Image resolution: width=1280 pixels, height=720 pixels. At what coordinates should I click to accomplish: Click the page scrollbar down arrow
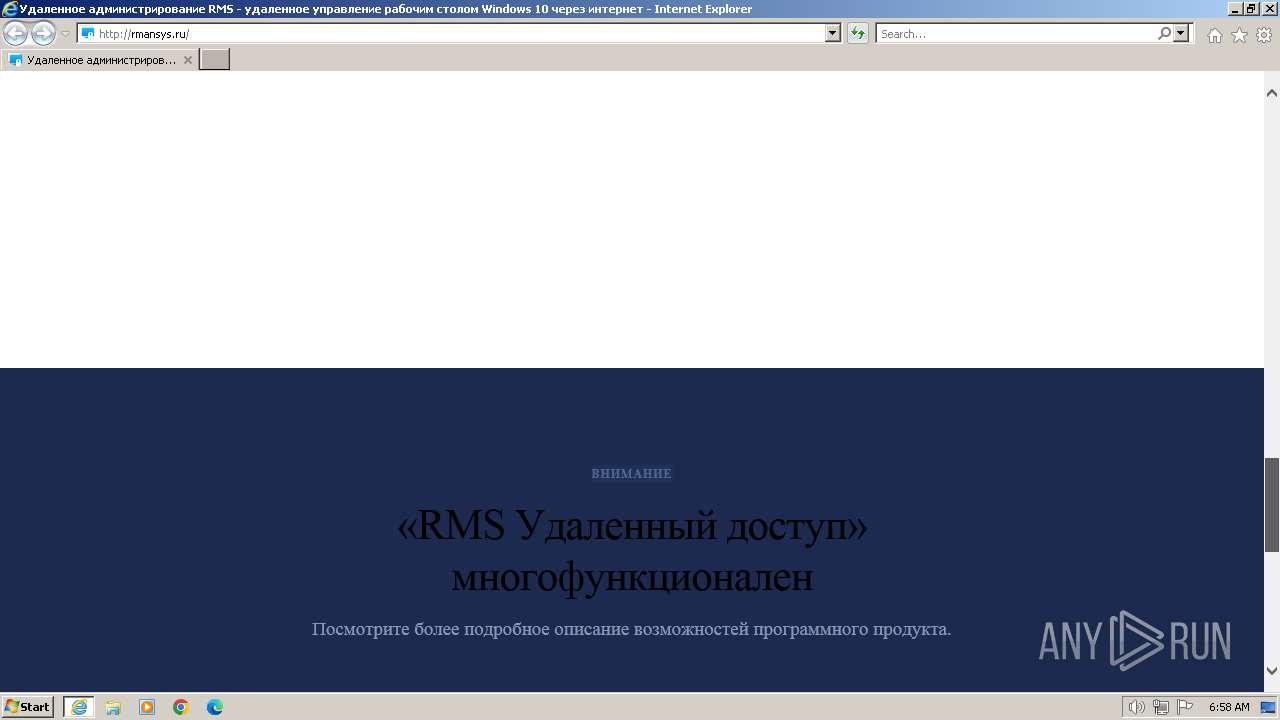click(x=1272, y=670)
